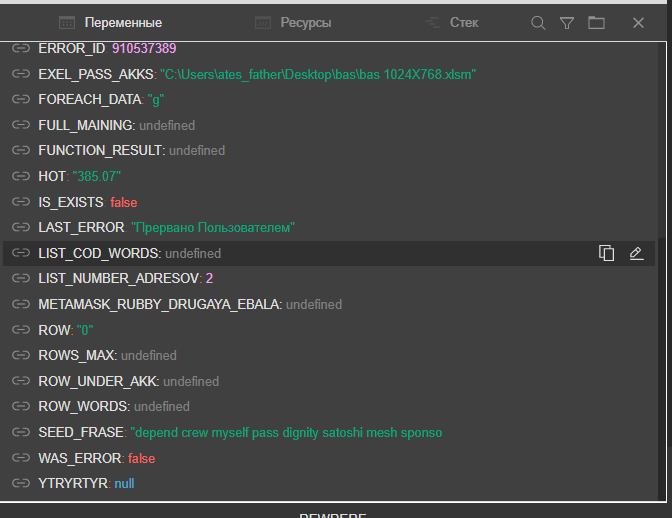The height and width of the screenshot is (518, 672).
Task: Click the link icon next to ROWS_MAX
Action: click(21, 355)
